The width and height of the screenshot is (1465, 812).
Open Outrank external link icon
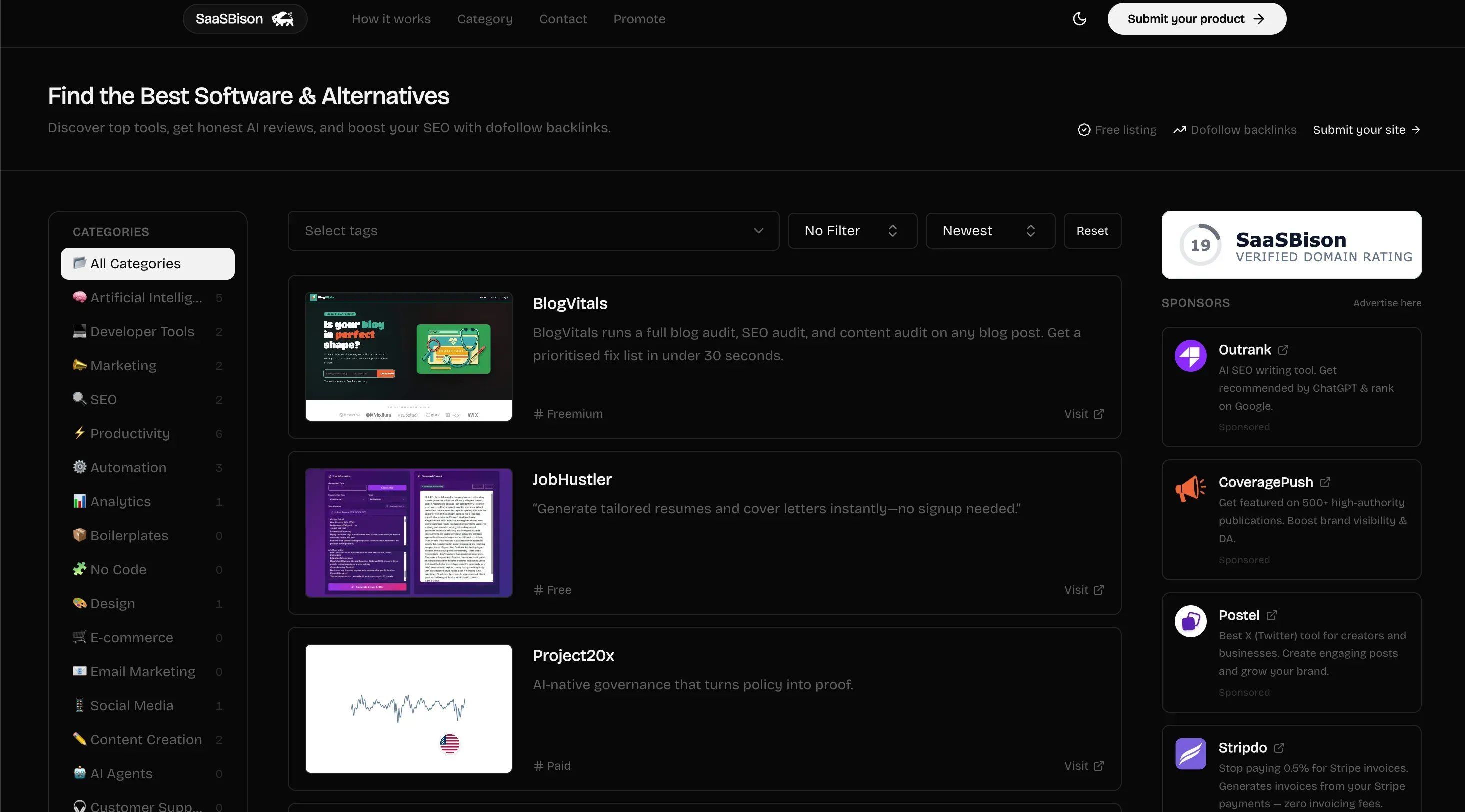[1283, 349]
